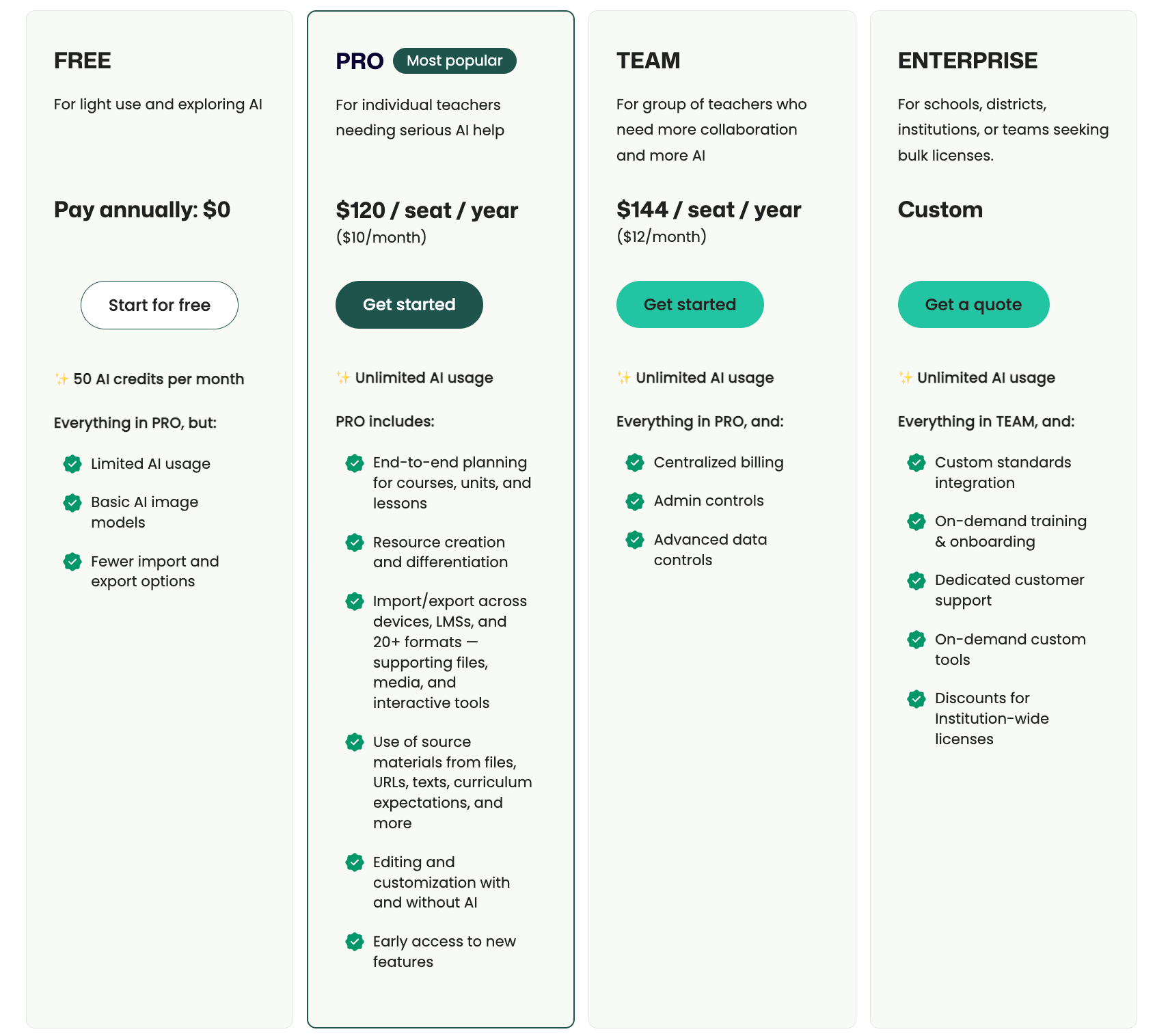Click the checkmark beside Admin controls
1155x1036 pixels.
[636, 501]
